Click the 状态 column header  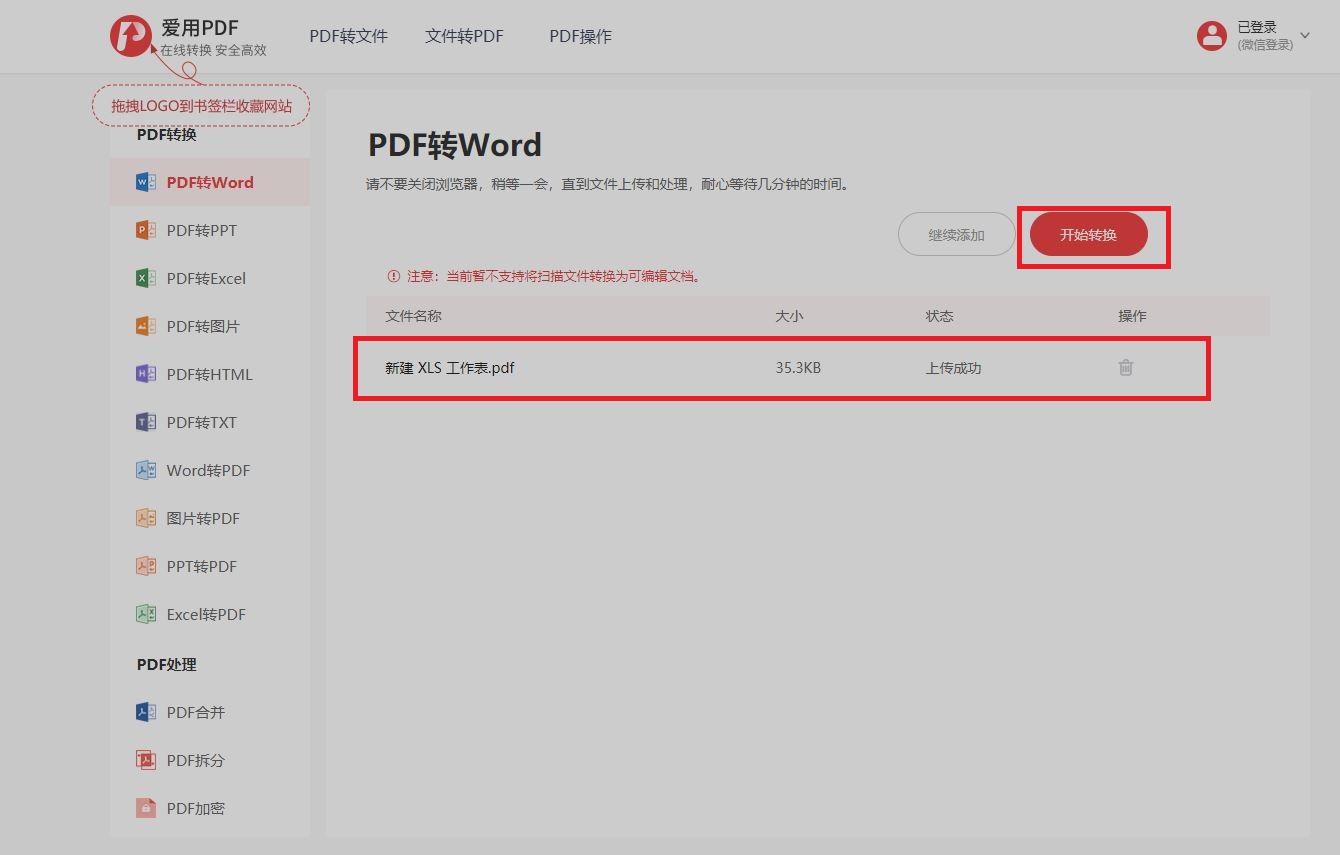coord(939,316)
